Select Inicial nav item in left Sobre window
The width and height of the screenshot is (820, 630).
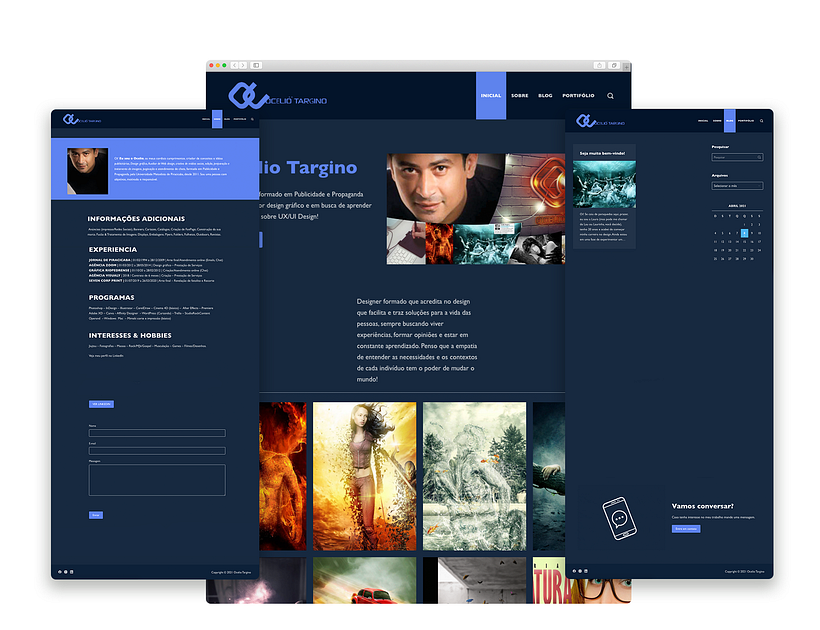point(206,119)
